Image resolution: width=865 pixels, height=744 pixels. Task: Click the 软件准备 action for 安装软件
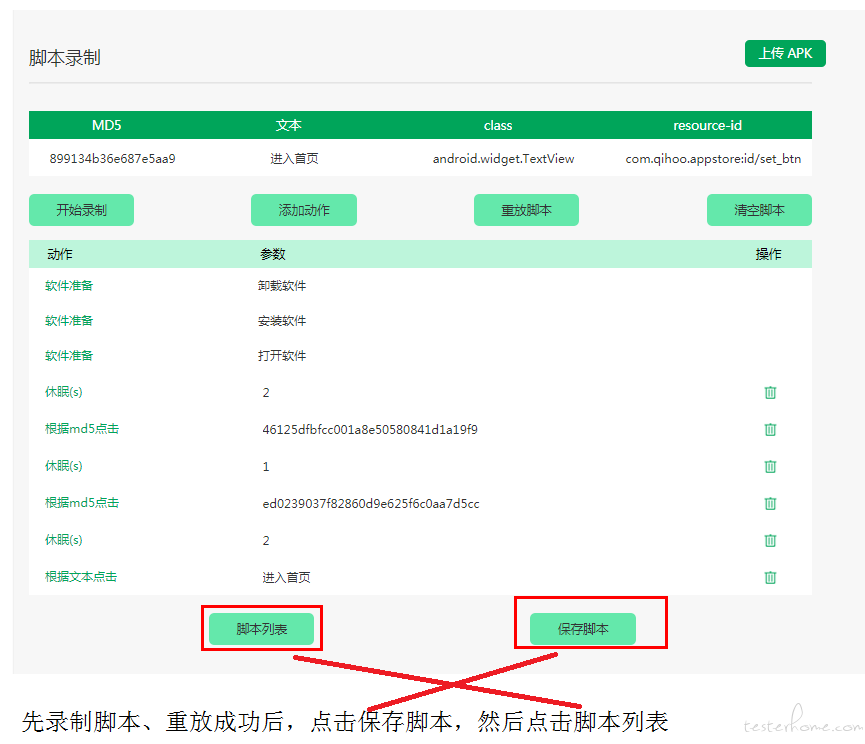pos(69,320)
